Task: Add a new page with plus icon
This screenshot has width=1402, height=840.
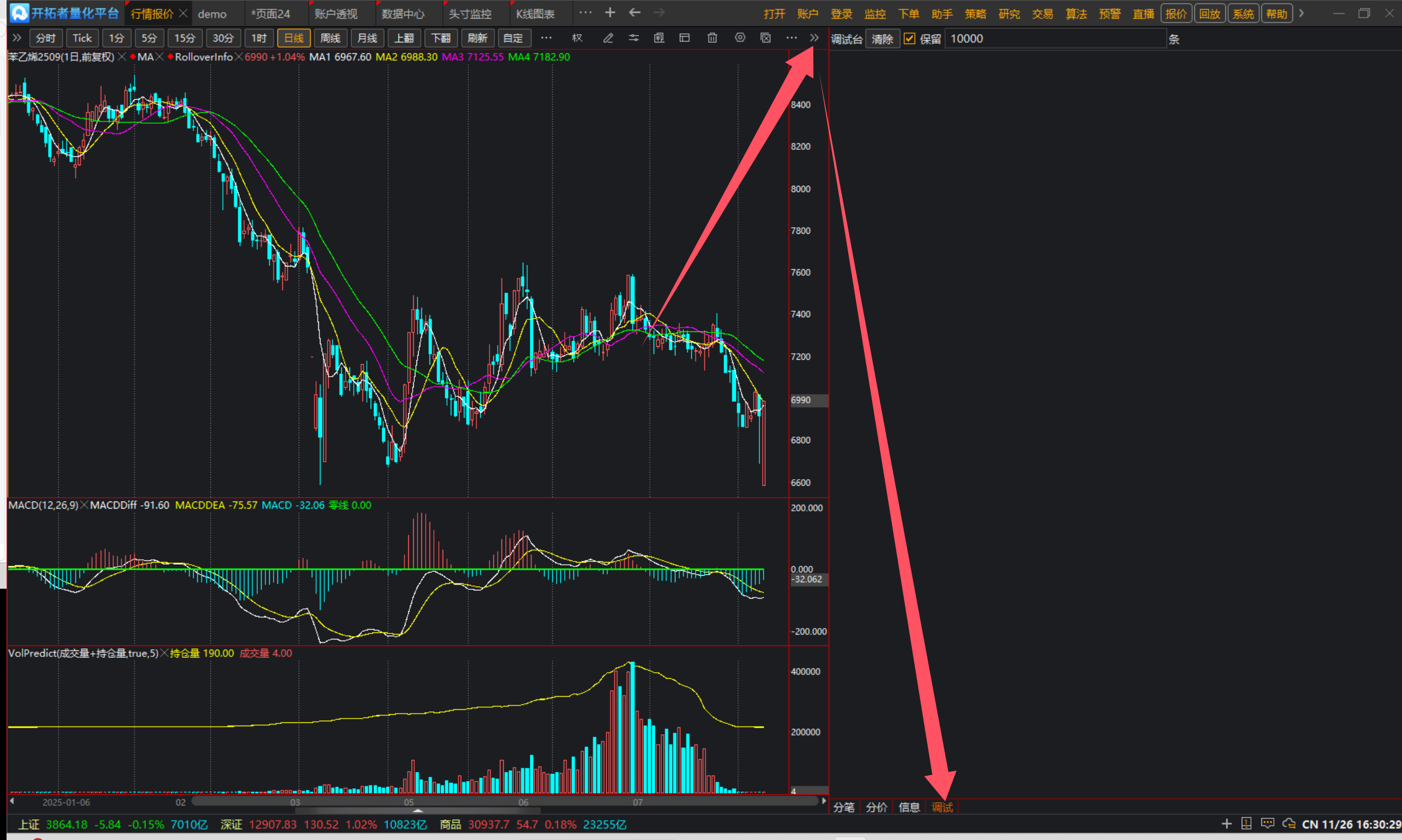Action: [609, 13]
